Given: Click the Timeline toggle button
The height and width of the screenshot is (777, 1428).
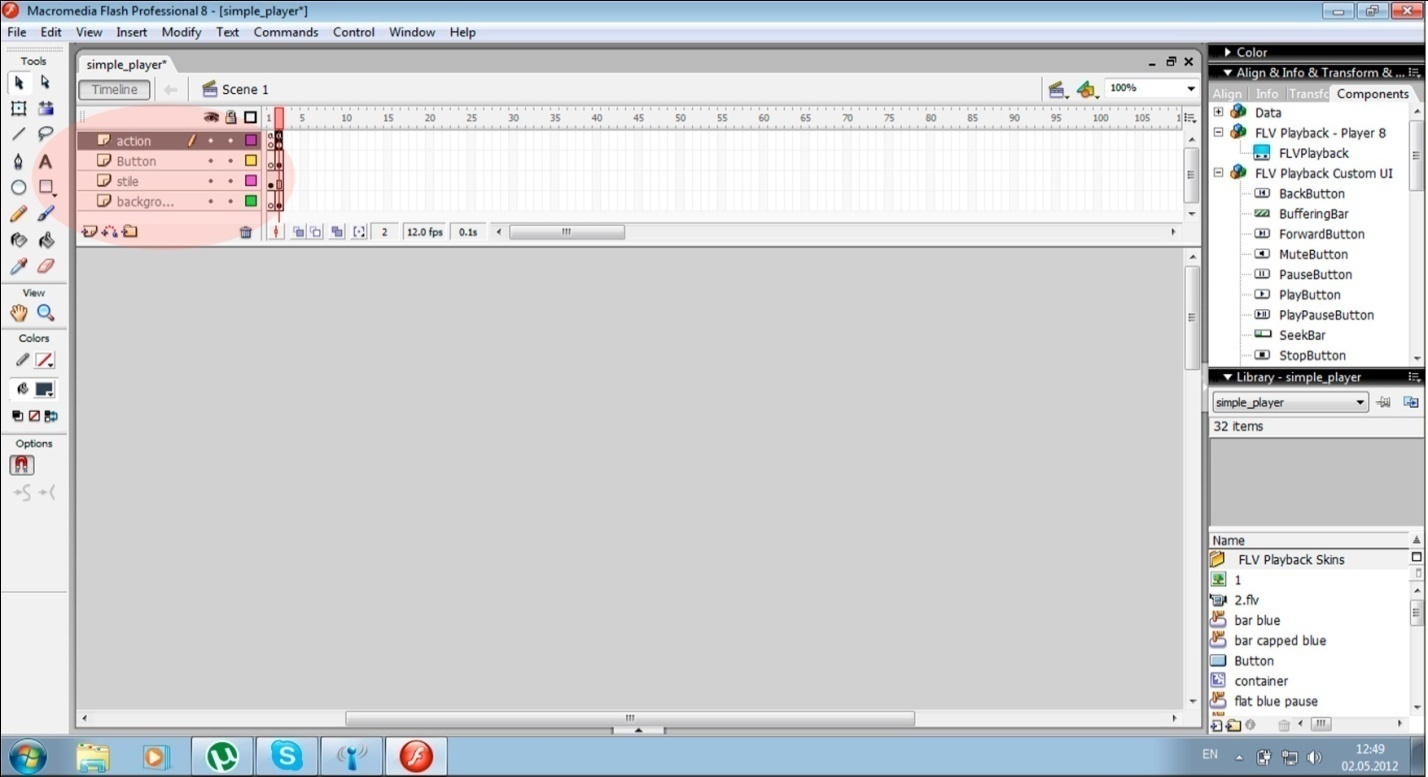Looking at the screenshot, I should 114,90.
